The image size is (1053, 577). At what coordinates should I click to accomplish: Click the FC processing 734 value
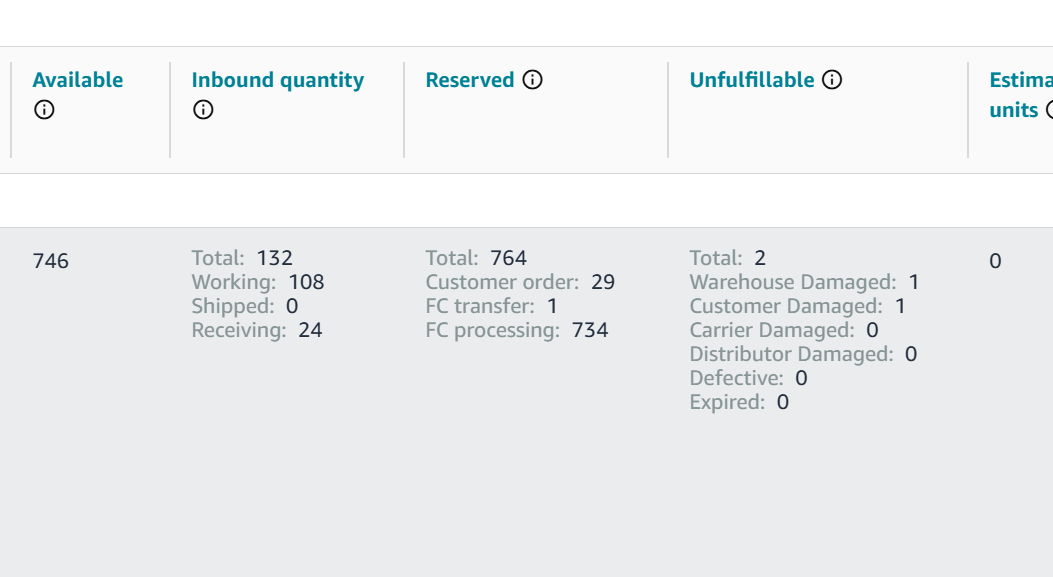(590, 330)
